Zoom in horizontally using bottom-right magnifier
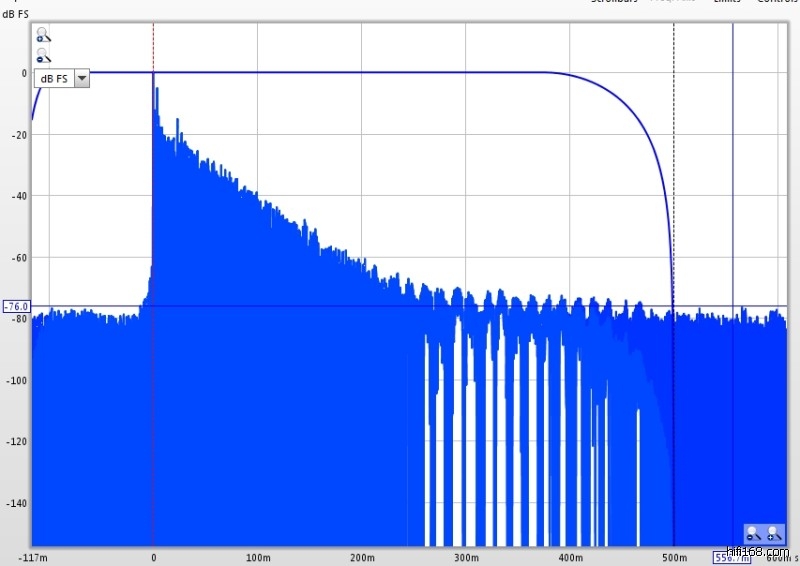Image resolution: width=800 pixels, height=566 pixels. 773,535
